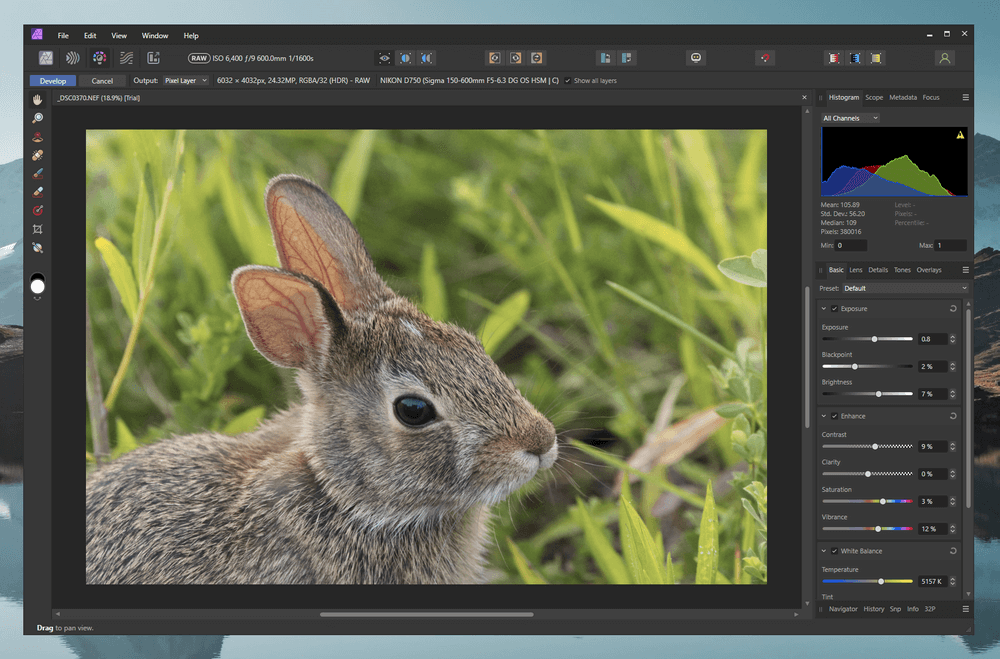Viewport: 1000px width, 659px height.
Task: Uncheck the Show all layers checkbox
Action: [x=568, y=80]
